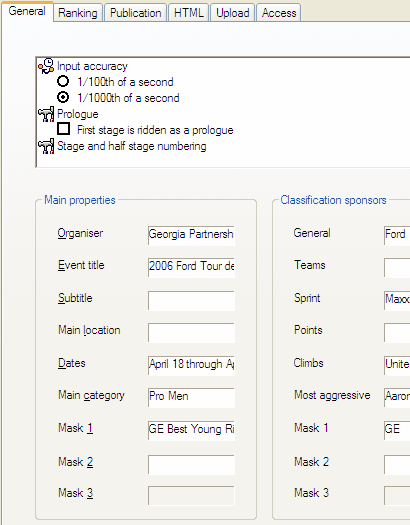Click the Prologue heading text

tap(78, 114)
